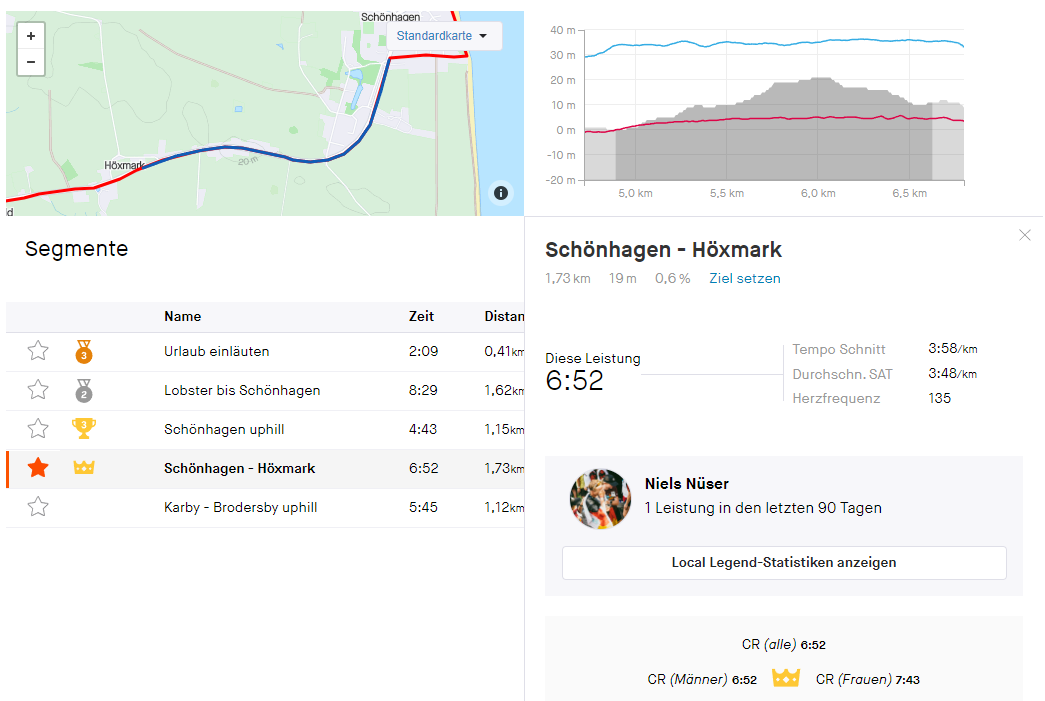The width and height of the screenshot is (1045, 701).
Task: Zoom in on the map
Action: pyautogui.click(x=31, y=36)
